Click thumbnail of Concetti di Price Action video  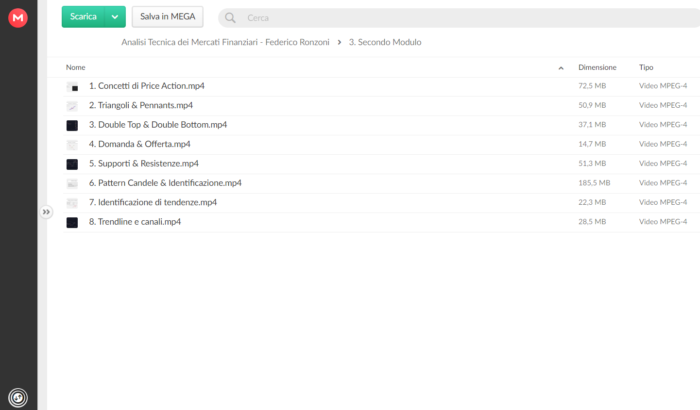point(72,87)
